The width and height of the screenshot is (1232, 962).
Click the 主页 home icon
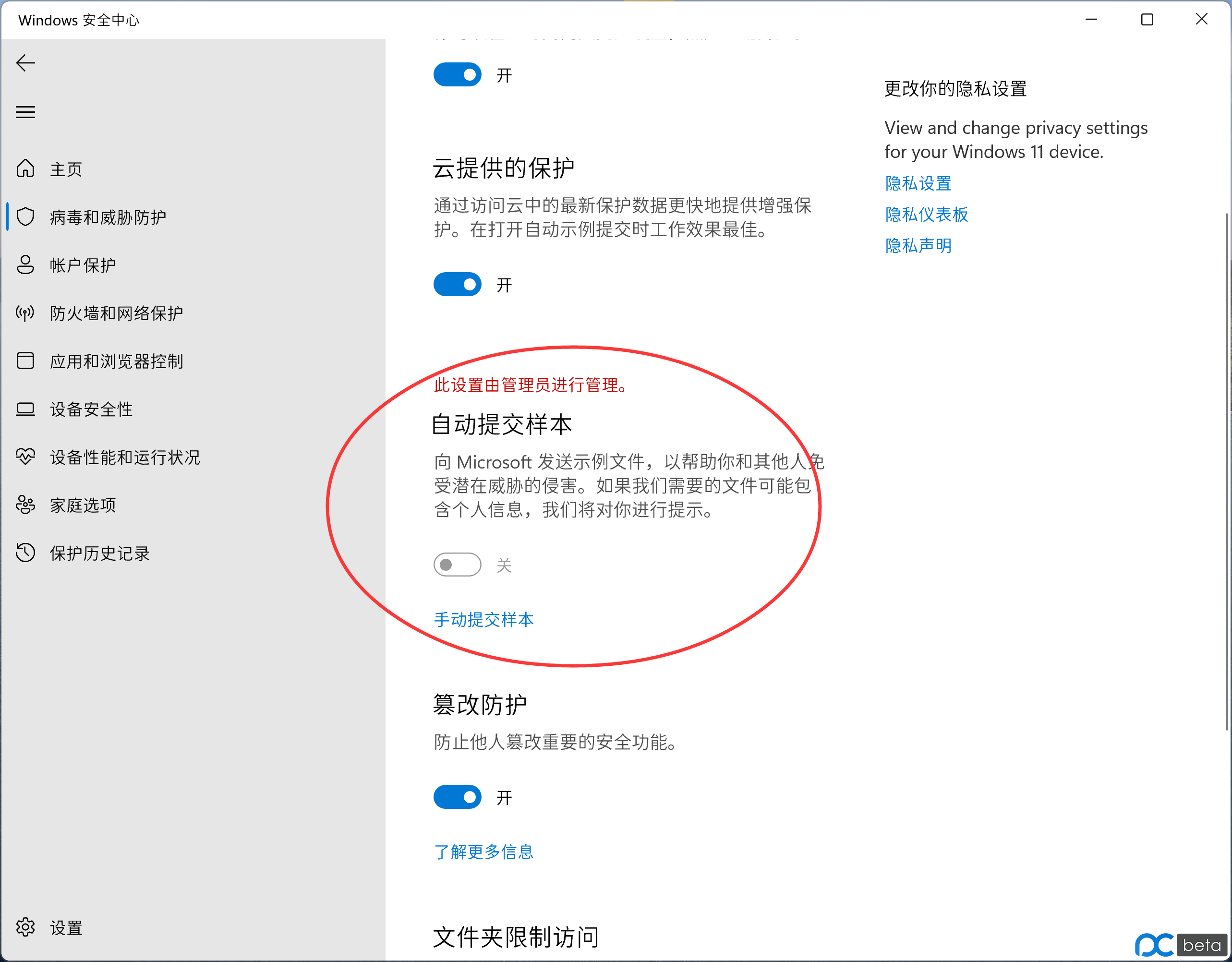pyautogui.click(x=25, y=168)
